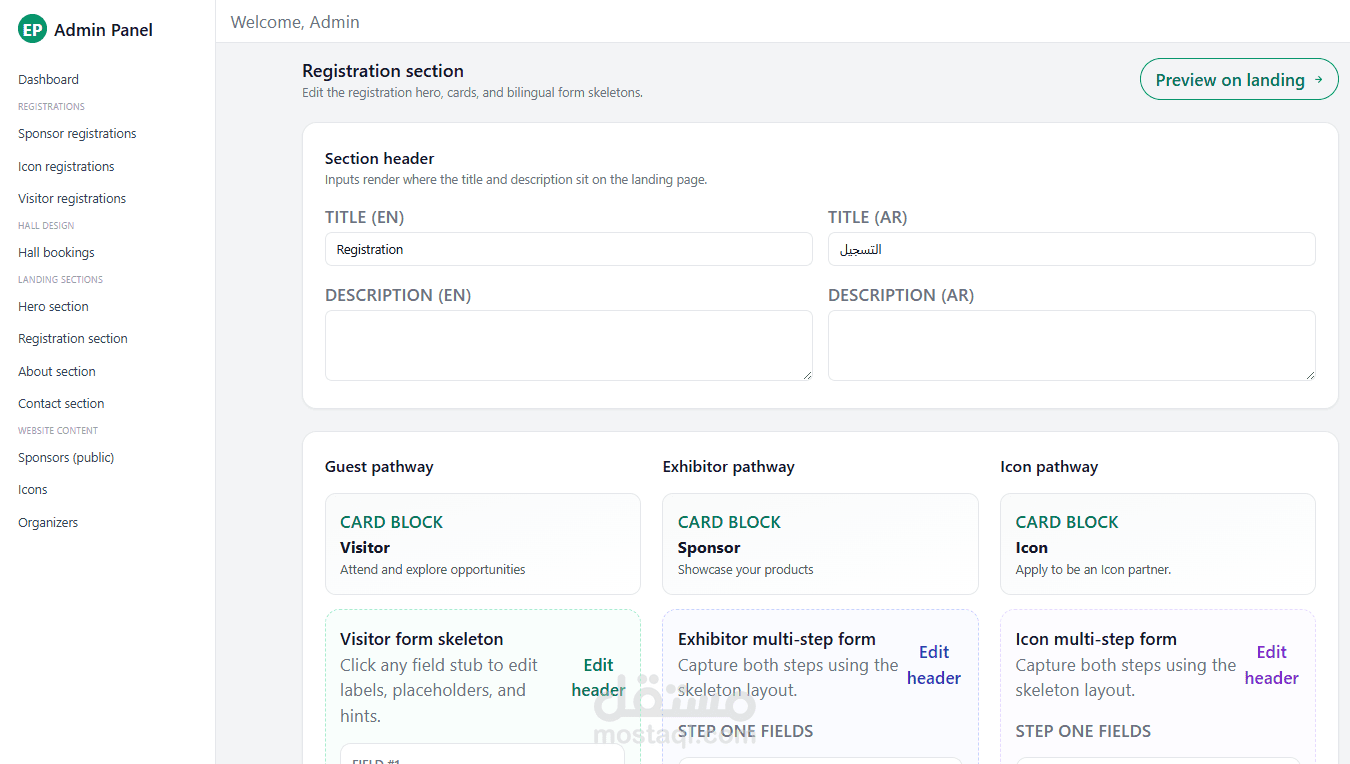Navigate to Hero section

coord(53,306)
